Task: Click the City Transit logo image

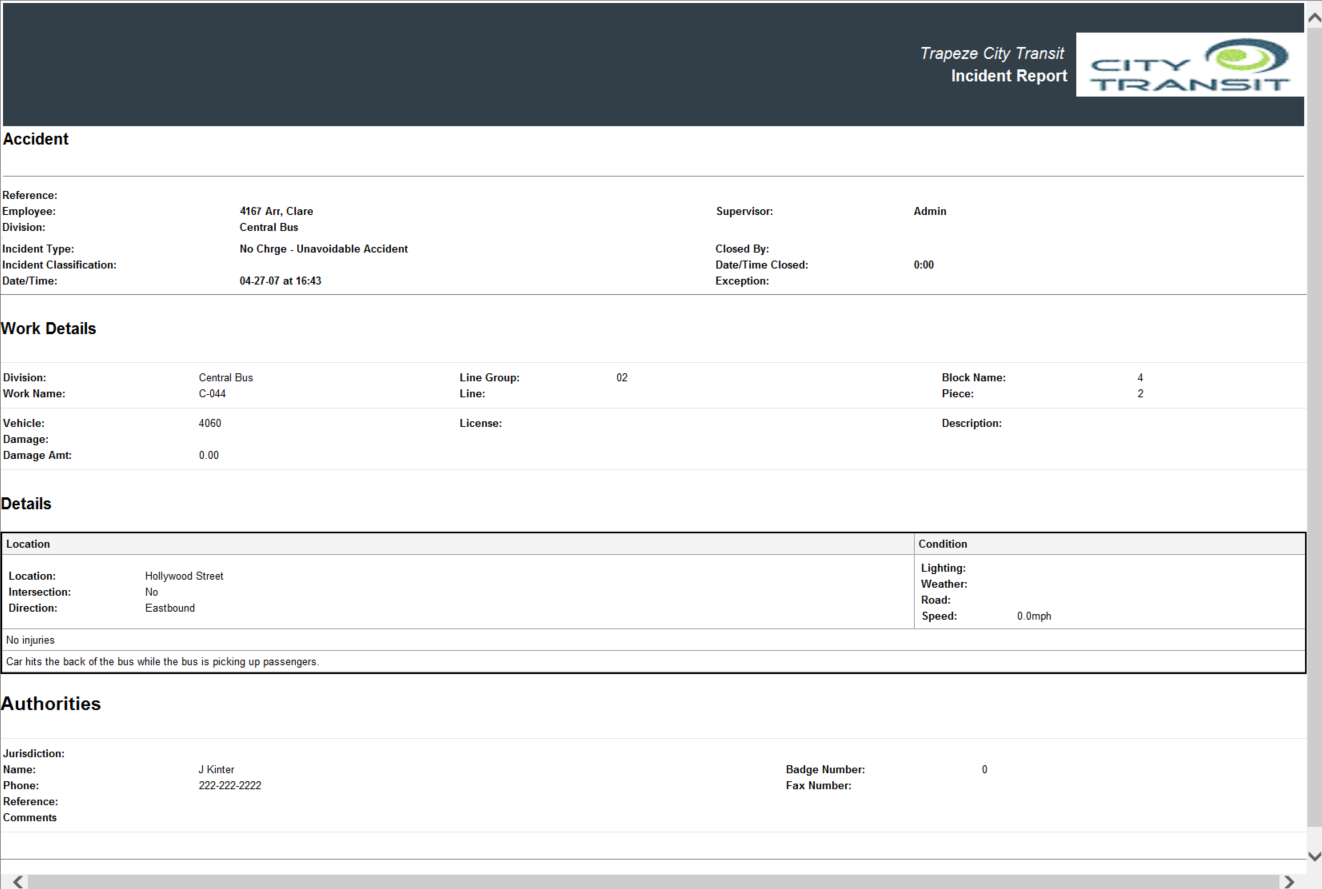Action: (x=1189, y=64)
